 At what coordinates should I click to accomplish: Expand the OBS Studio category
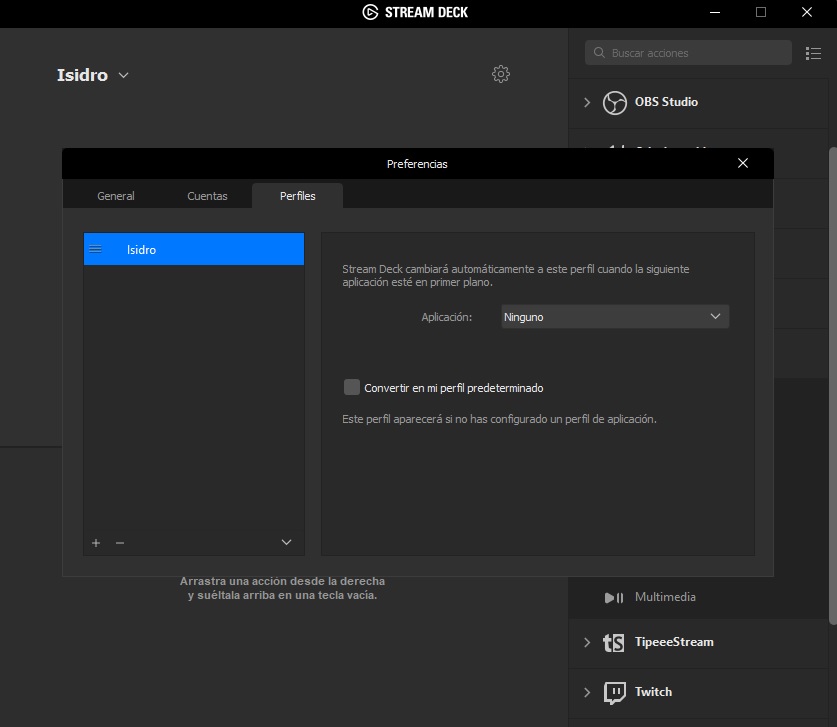pos(587,102)
